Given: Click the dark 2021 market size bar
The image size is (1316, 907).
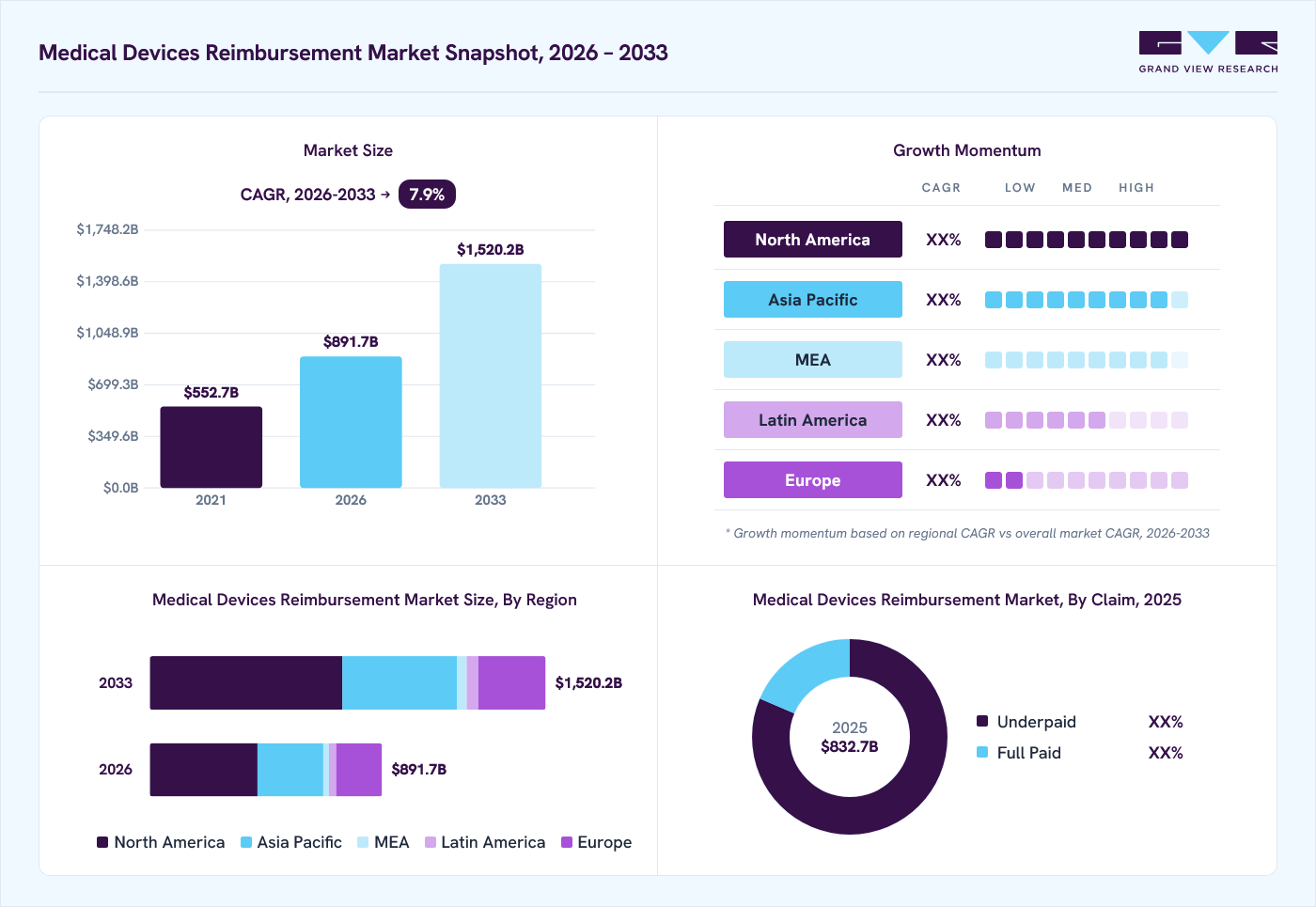Looking at the screenshot, I should pos(211,447).
